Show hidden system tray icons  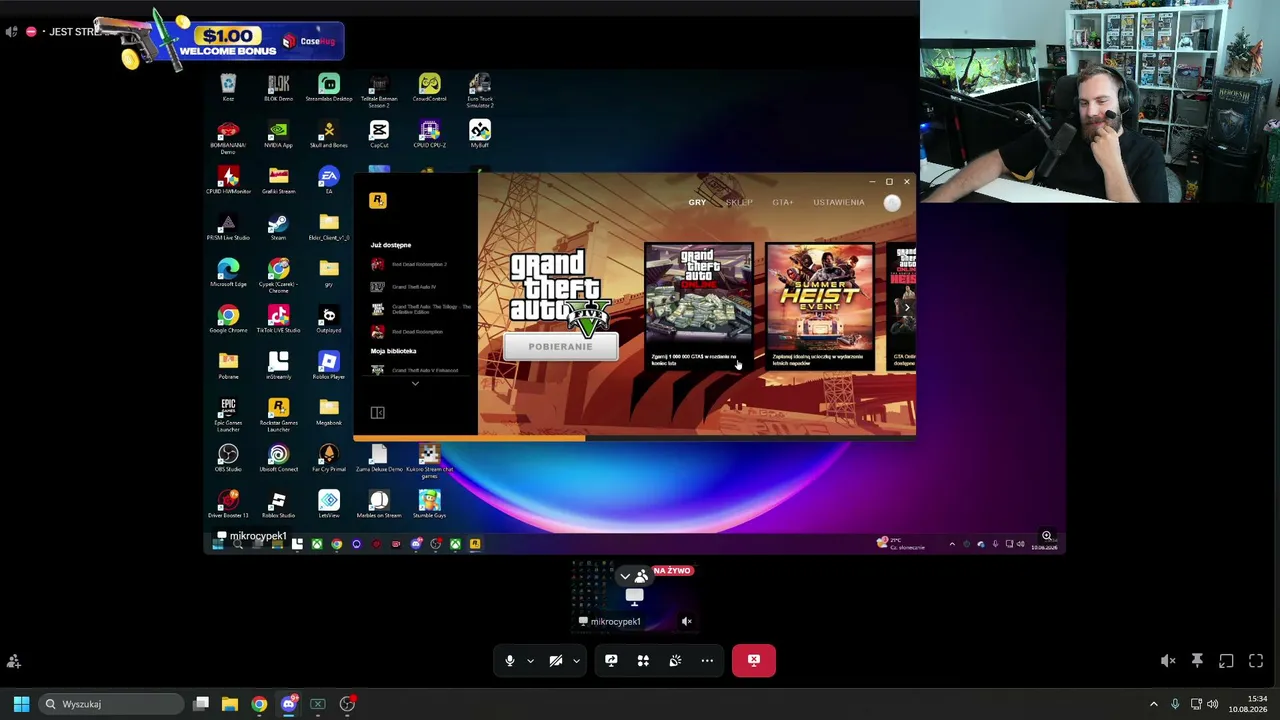pos(1153,704)
